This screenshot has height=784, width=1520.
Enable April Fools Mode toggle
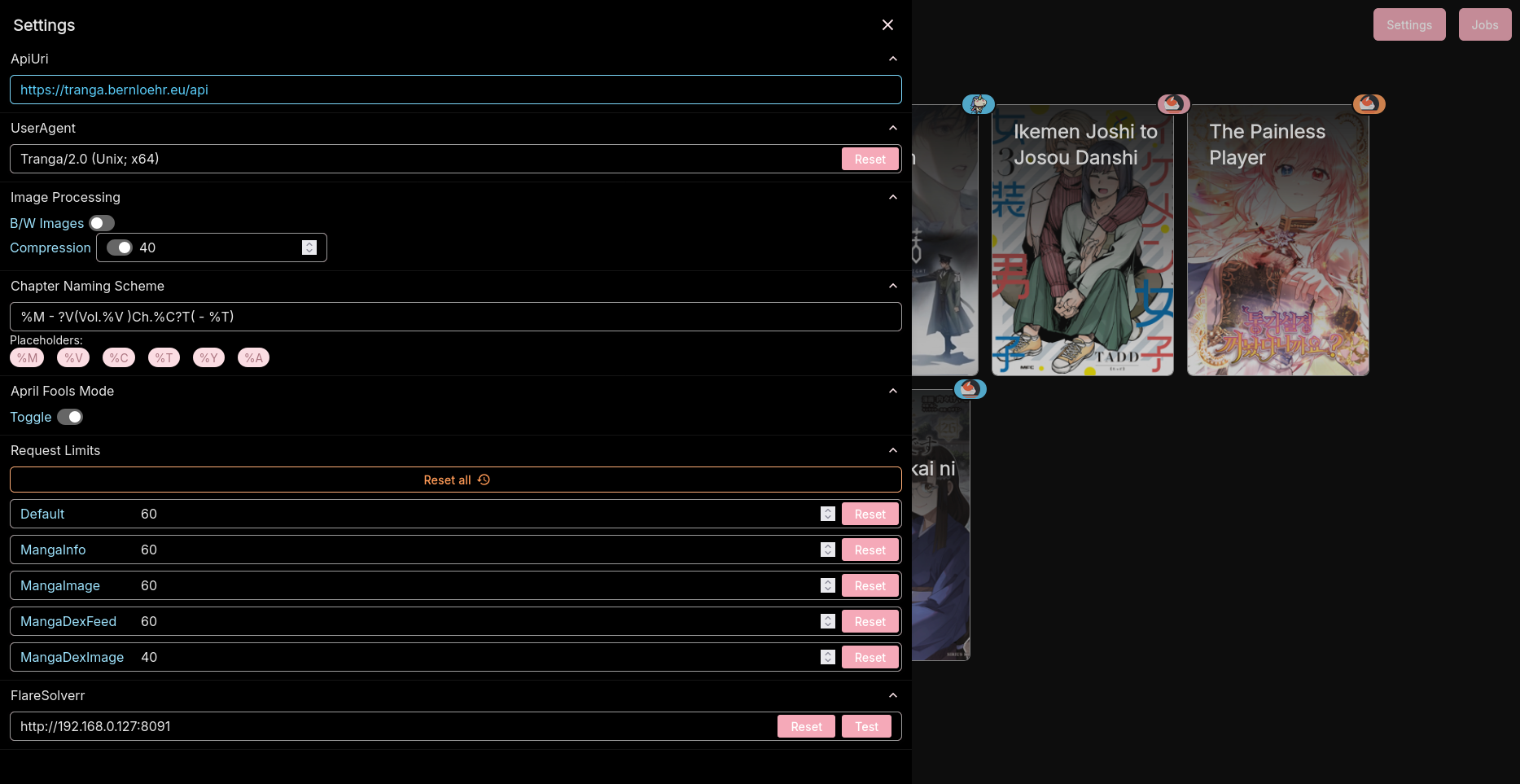[x=70, y=417]
